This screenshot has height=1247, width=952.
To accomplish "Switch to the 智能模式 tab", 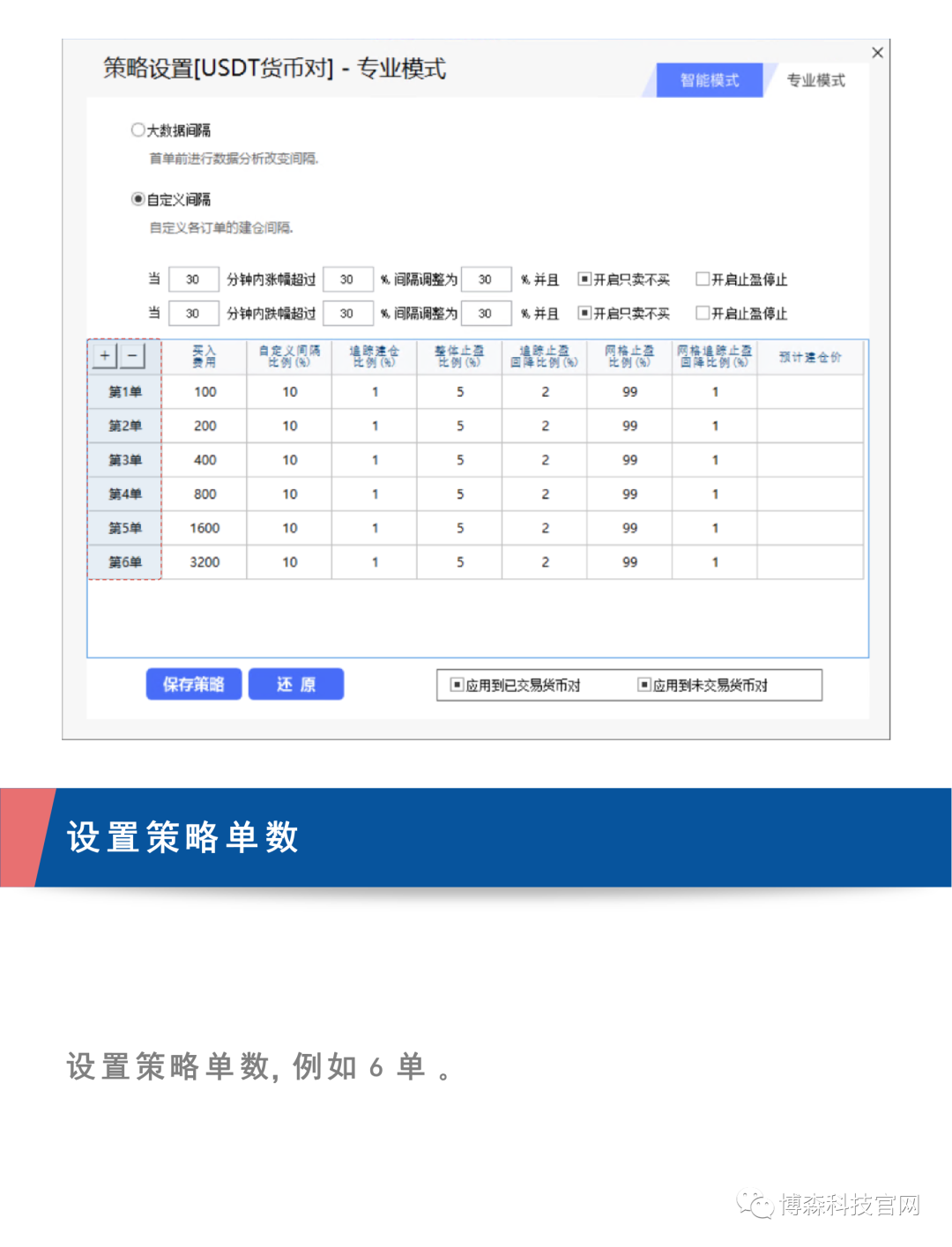I will coord(709,80).
